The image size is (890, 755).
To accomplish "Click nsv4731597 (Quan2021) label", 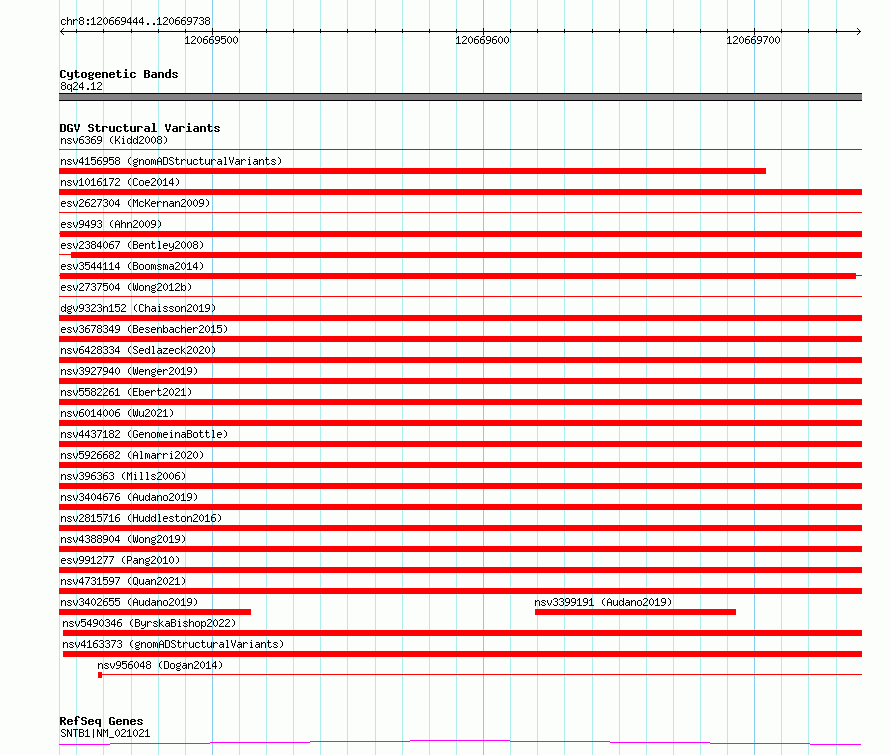I will [123, 581].
